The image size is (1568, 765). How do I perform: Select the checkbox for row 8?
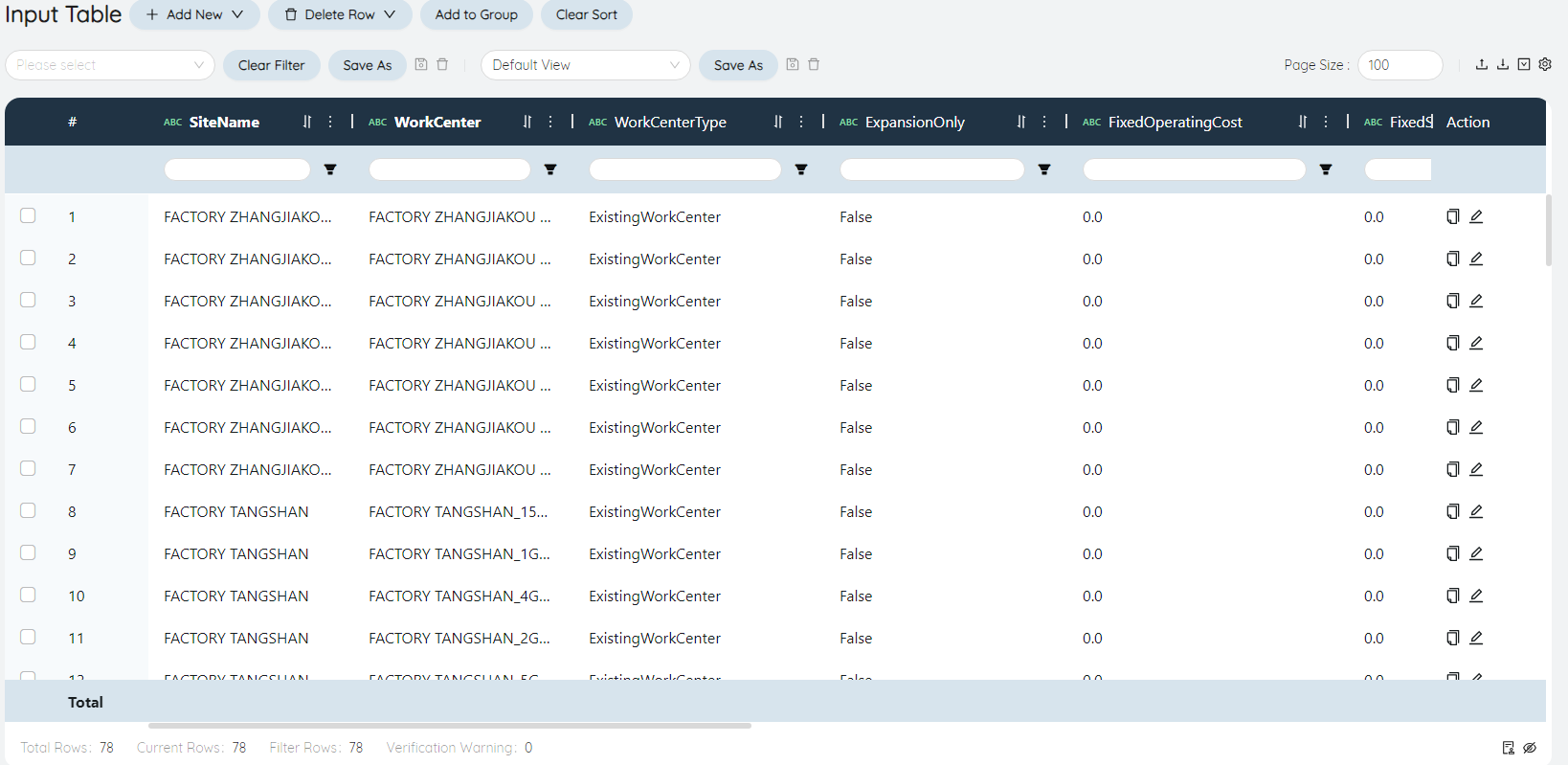pos(28,510)
